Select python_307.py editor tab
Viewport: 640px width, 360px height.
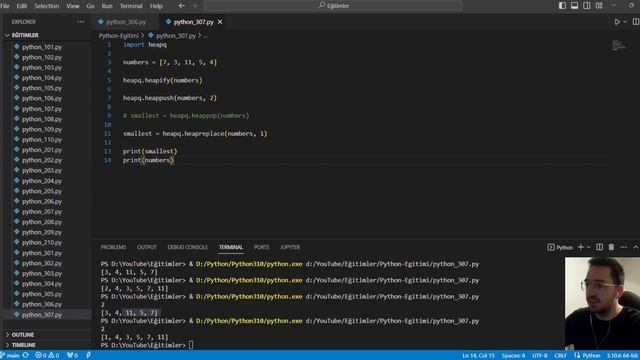coord(193,22)
